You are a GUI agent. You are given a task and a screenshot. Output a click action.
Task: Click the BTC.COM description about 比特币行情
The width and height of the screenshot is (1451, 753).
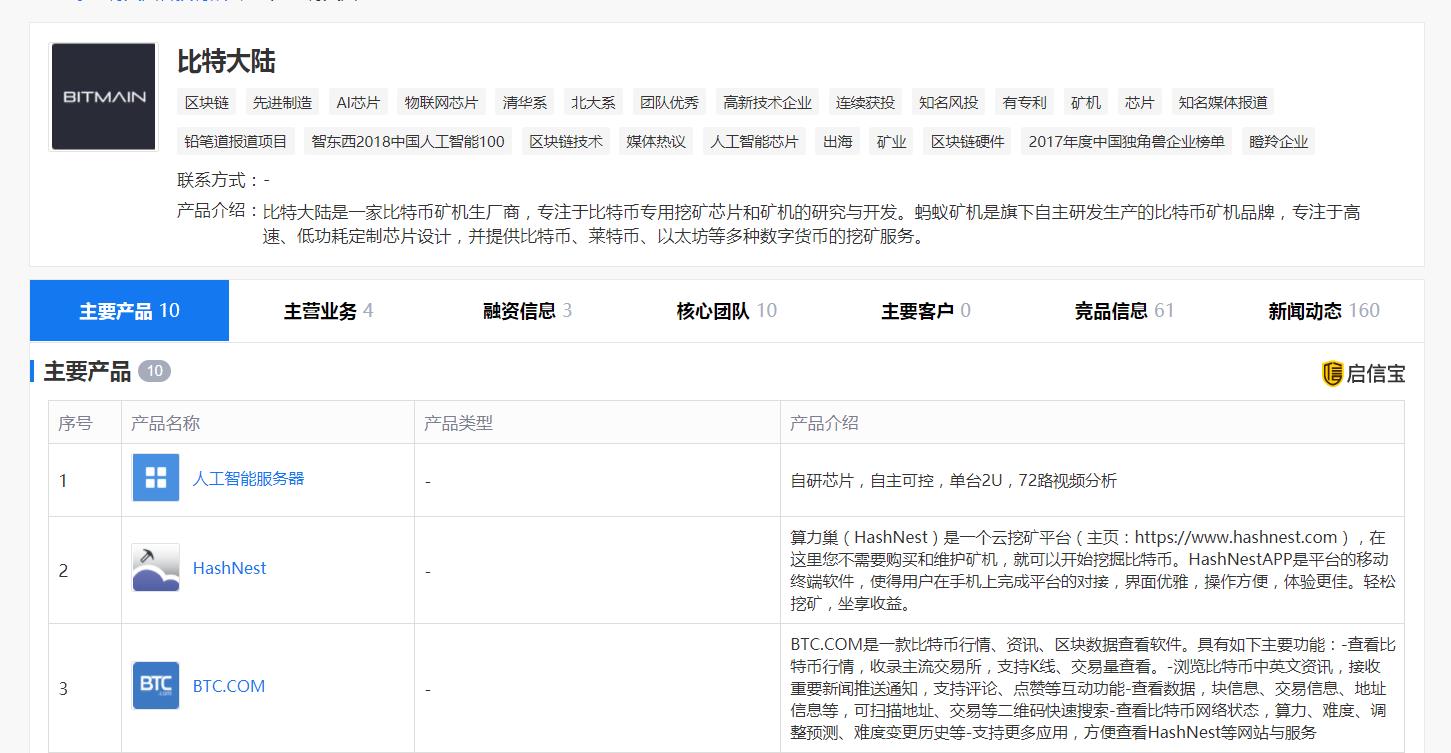(1092, 688)
